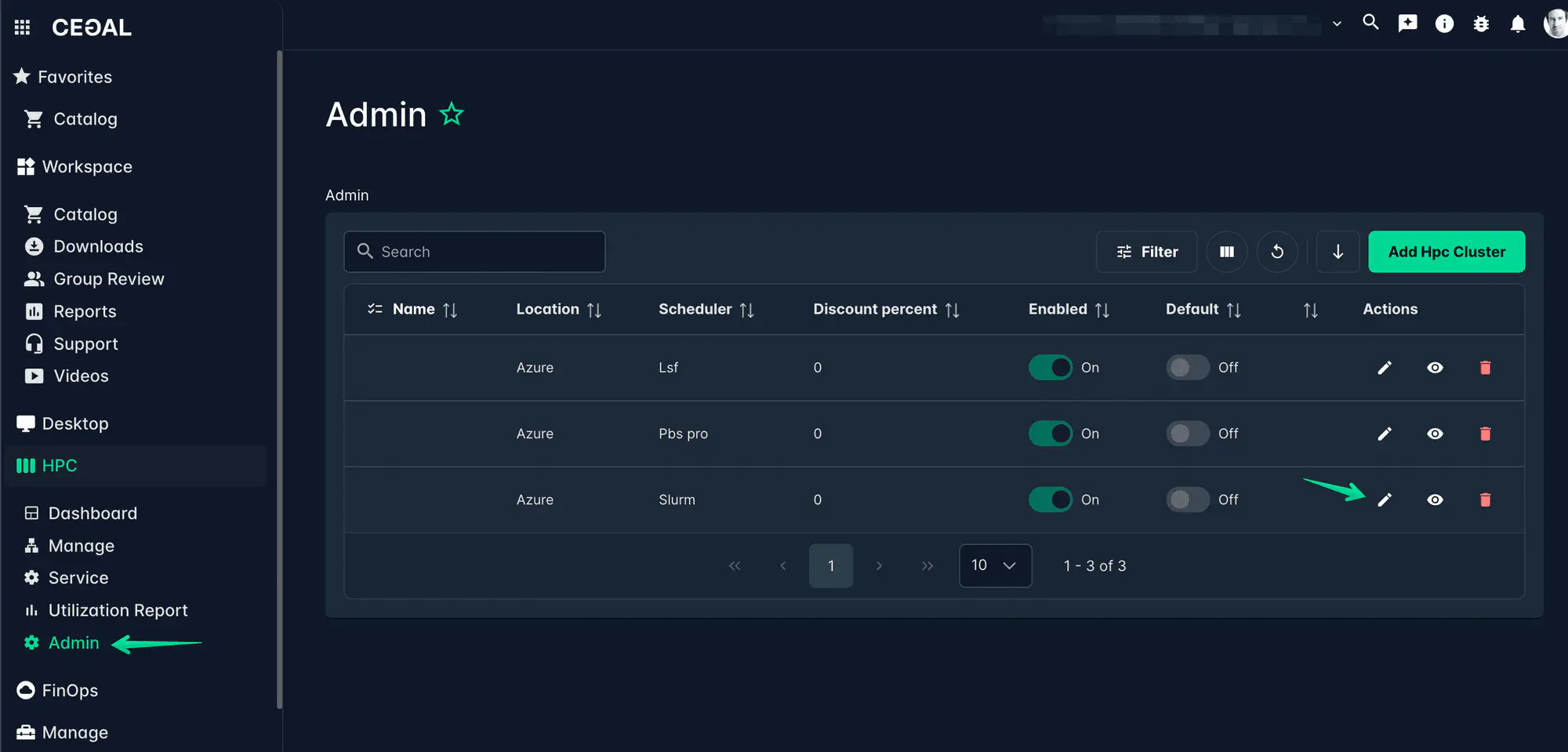The image size is (1568, 752).
Task: Turn on Default for the Slurm cluster
Action: click(x=1187, y=500)
